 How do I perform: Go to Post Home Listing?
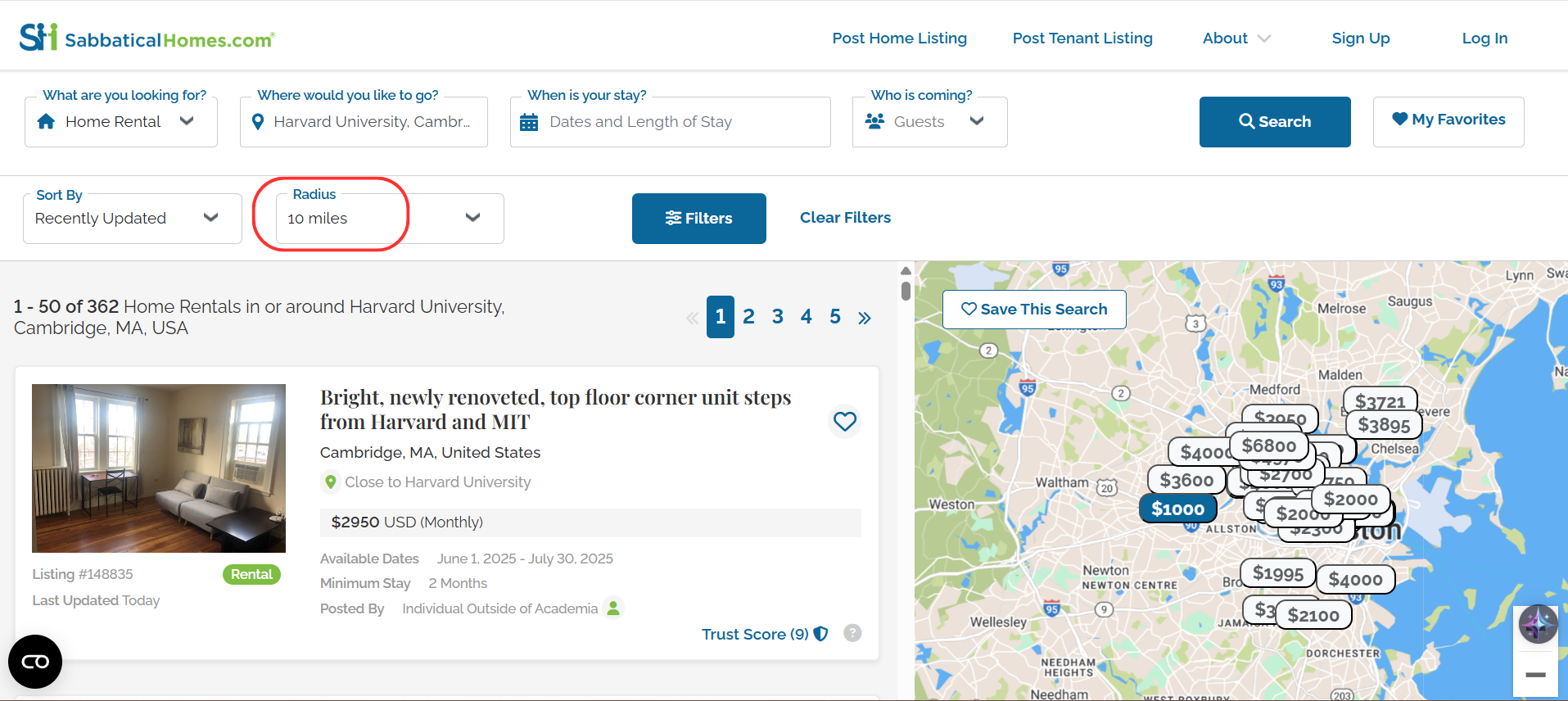pos(899,38)
